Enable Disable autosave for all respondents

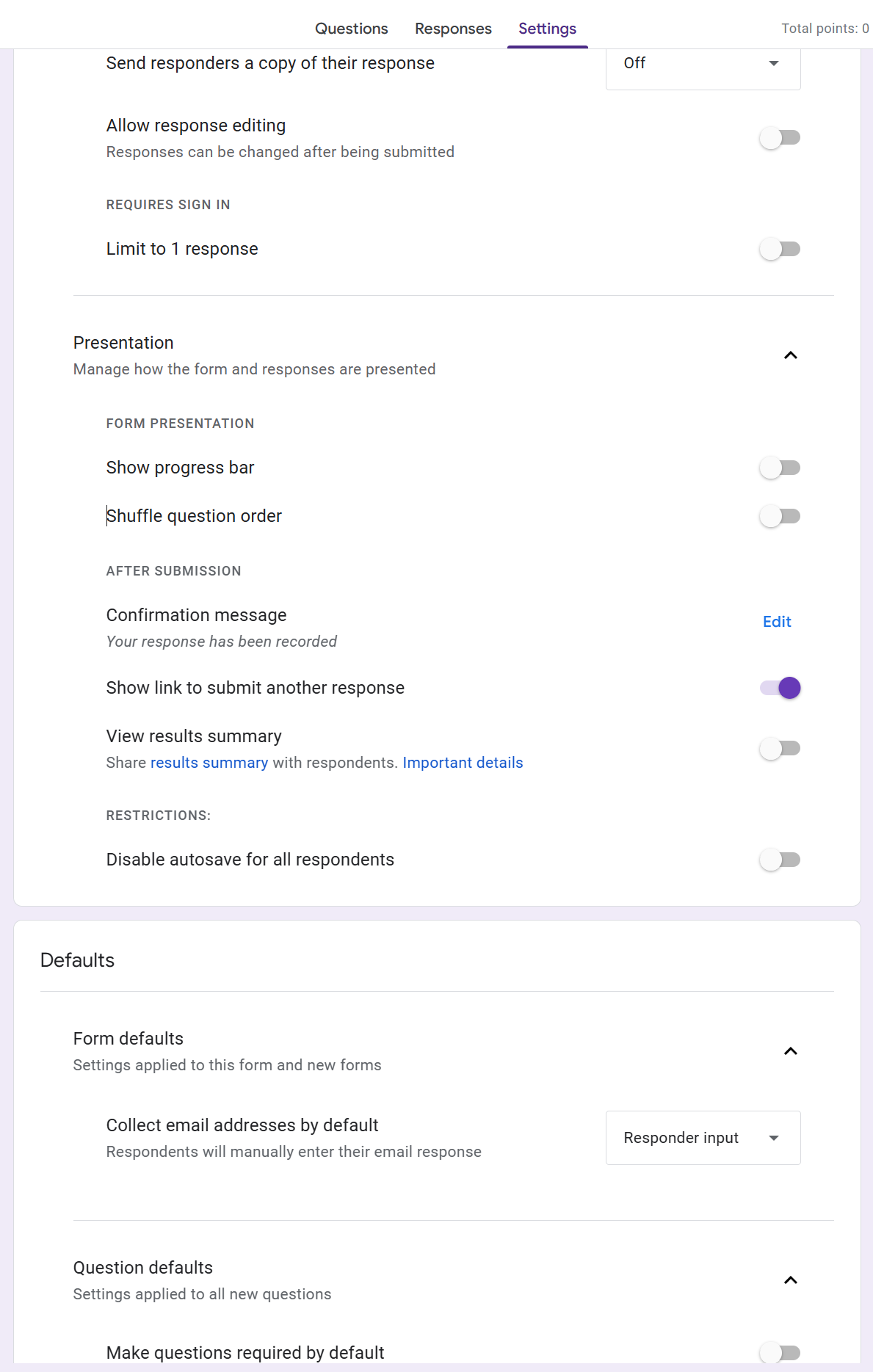click(780, 860)
